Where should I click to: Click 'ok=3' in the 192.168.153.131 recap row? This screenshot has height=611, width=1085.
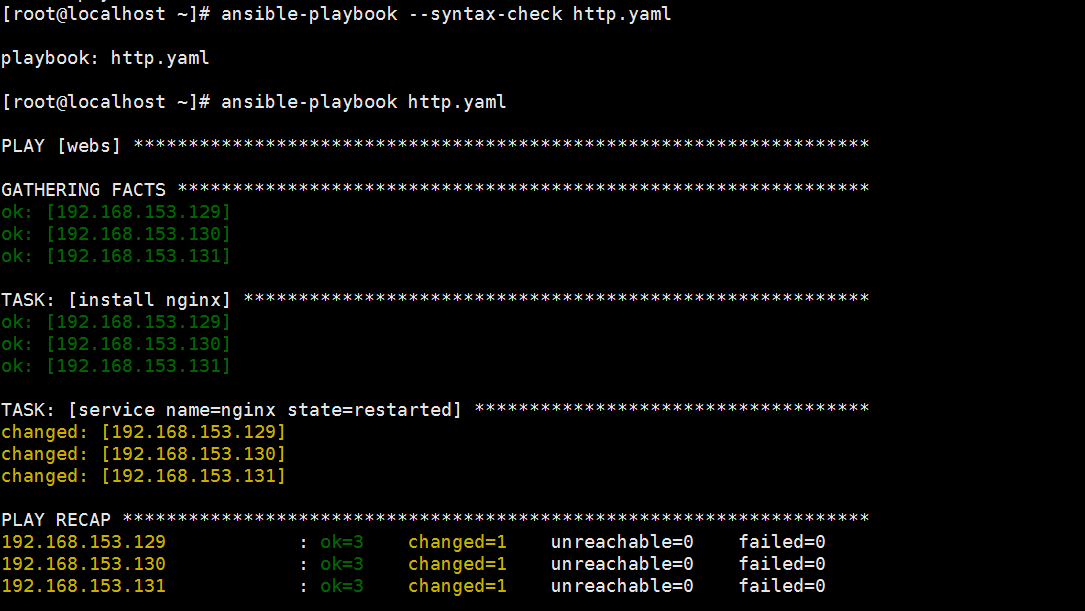(342, 586)
